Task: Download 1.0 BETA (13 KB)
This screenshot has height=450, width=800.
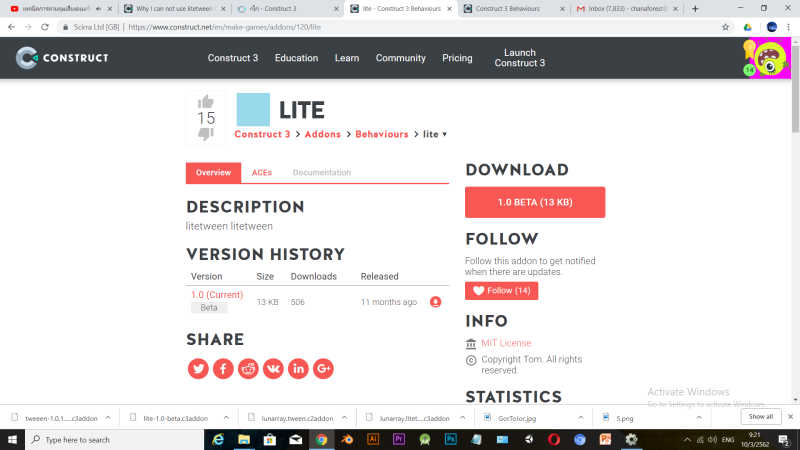Action: (x=535, y=202)
